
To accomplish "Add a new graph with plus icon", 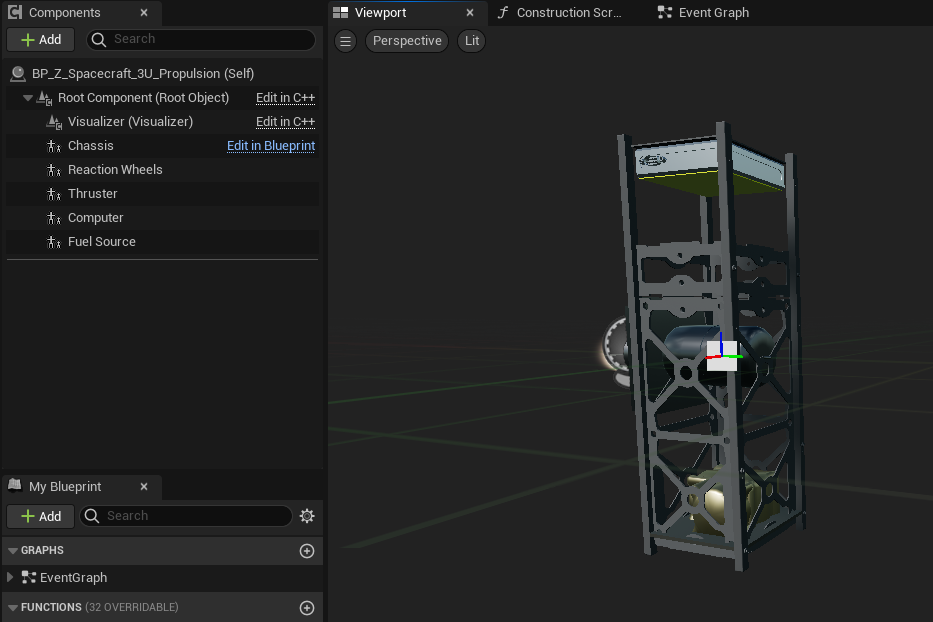I will pos(307,551).
